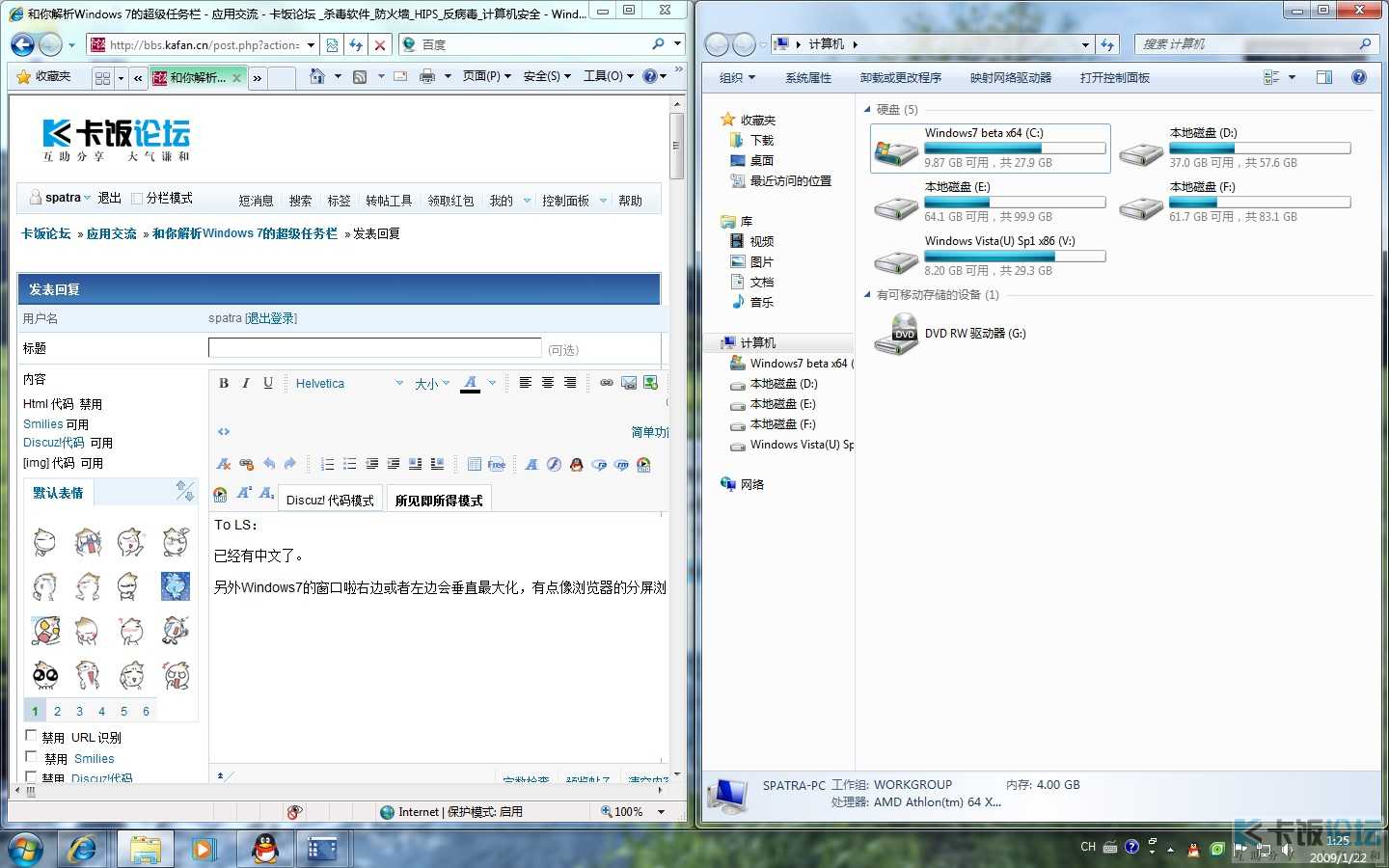The image size is (1389, 868).
Task: Align text right in the editor
Action: pyautogui.click(x=570, y=383)
